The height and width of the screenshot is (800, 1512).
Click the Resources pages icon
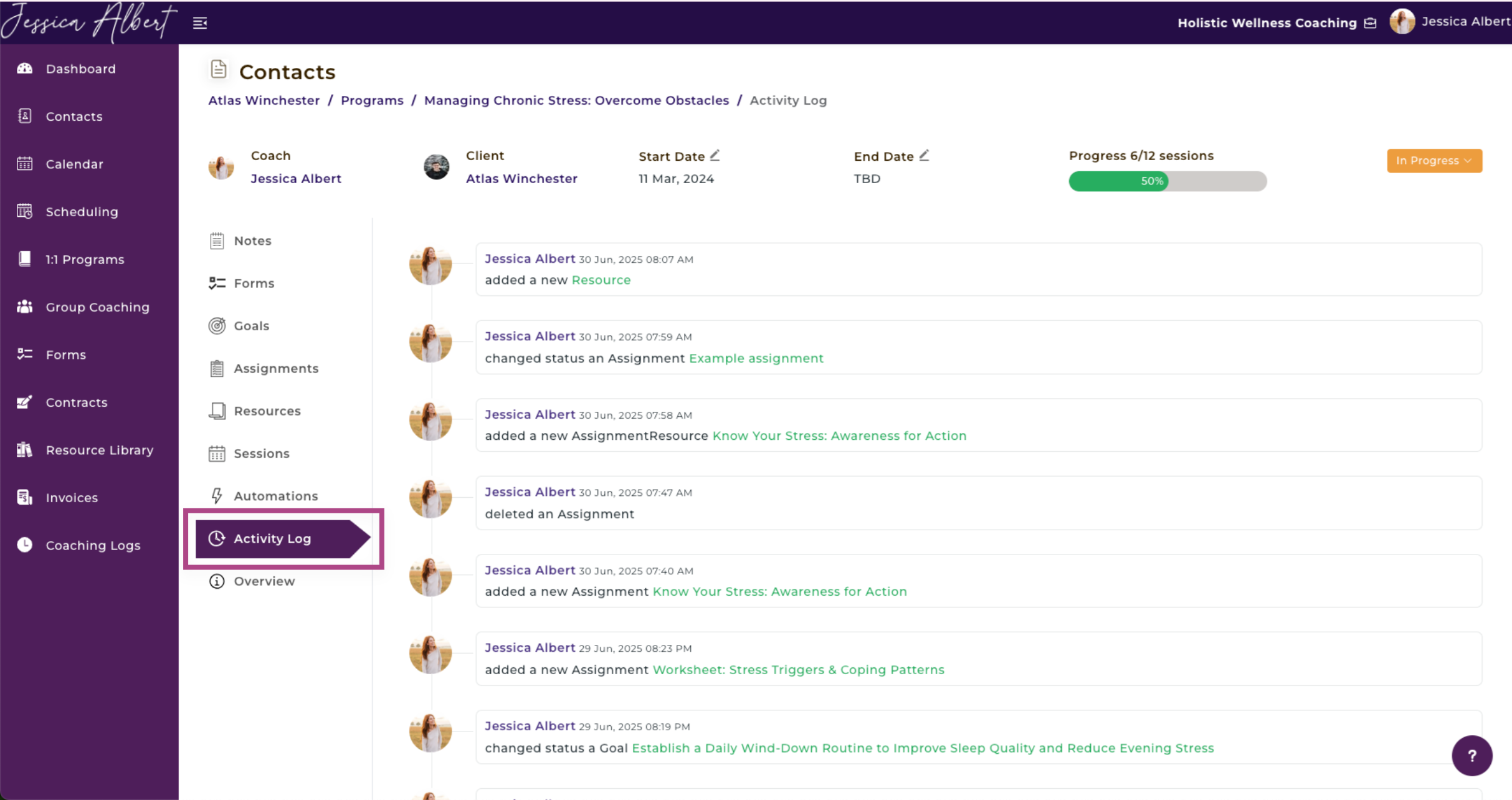(217, 411)
